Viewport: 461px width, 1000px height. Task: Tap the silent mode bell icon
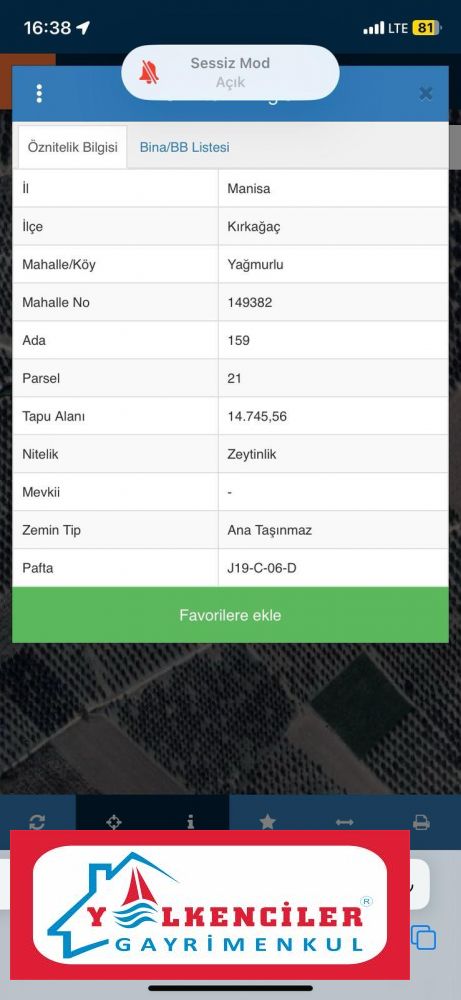[149, 73]
